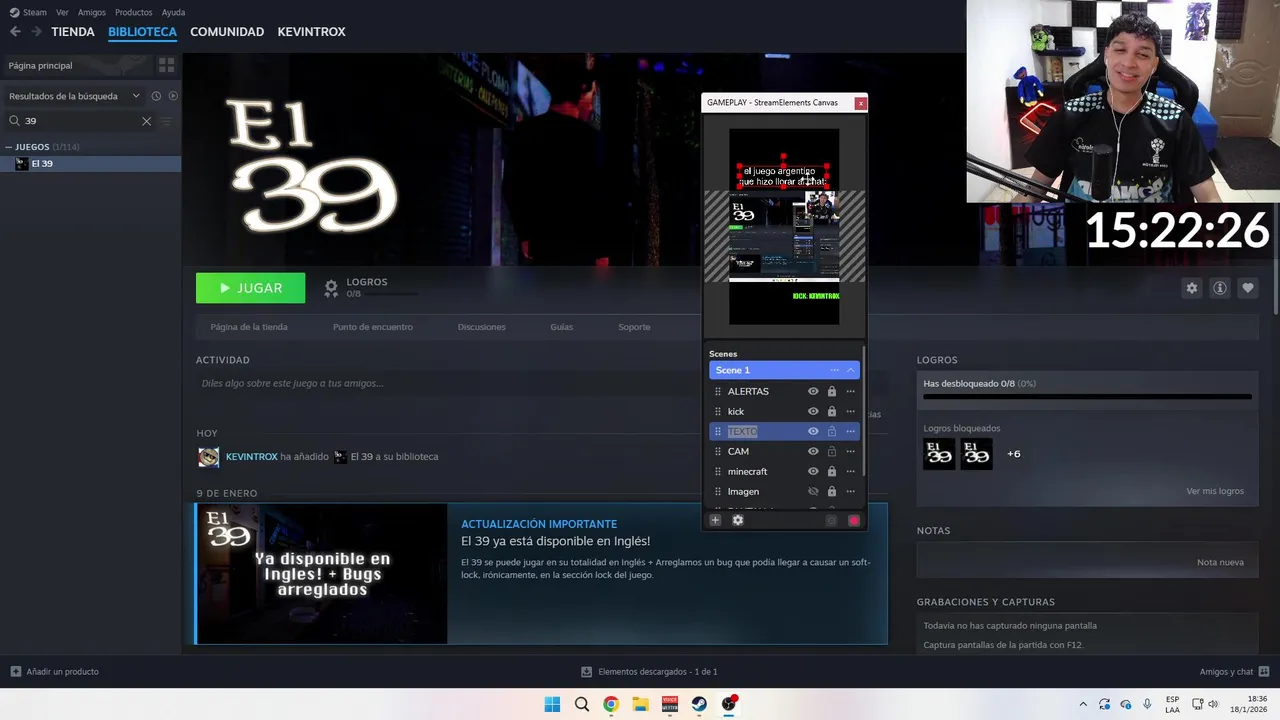Hide the ALERTAS layer
1280x720 pixels.
pyautogui.click(x=813, y=391)
